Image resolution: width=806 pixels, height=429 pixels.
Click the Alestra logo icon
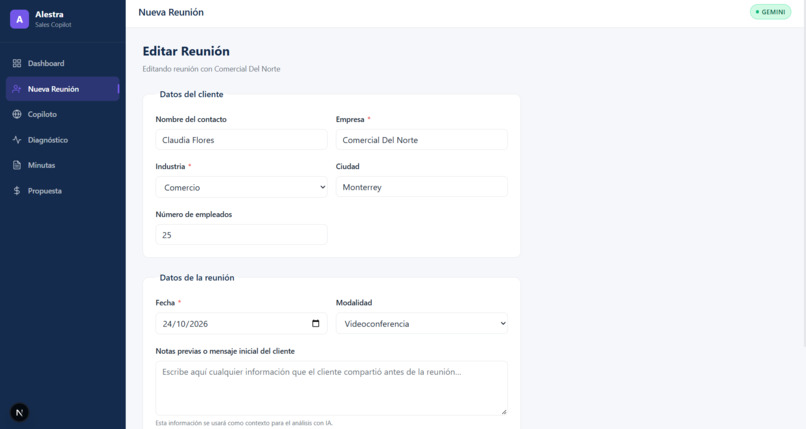pyautogui.click(x=20, y=20)
